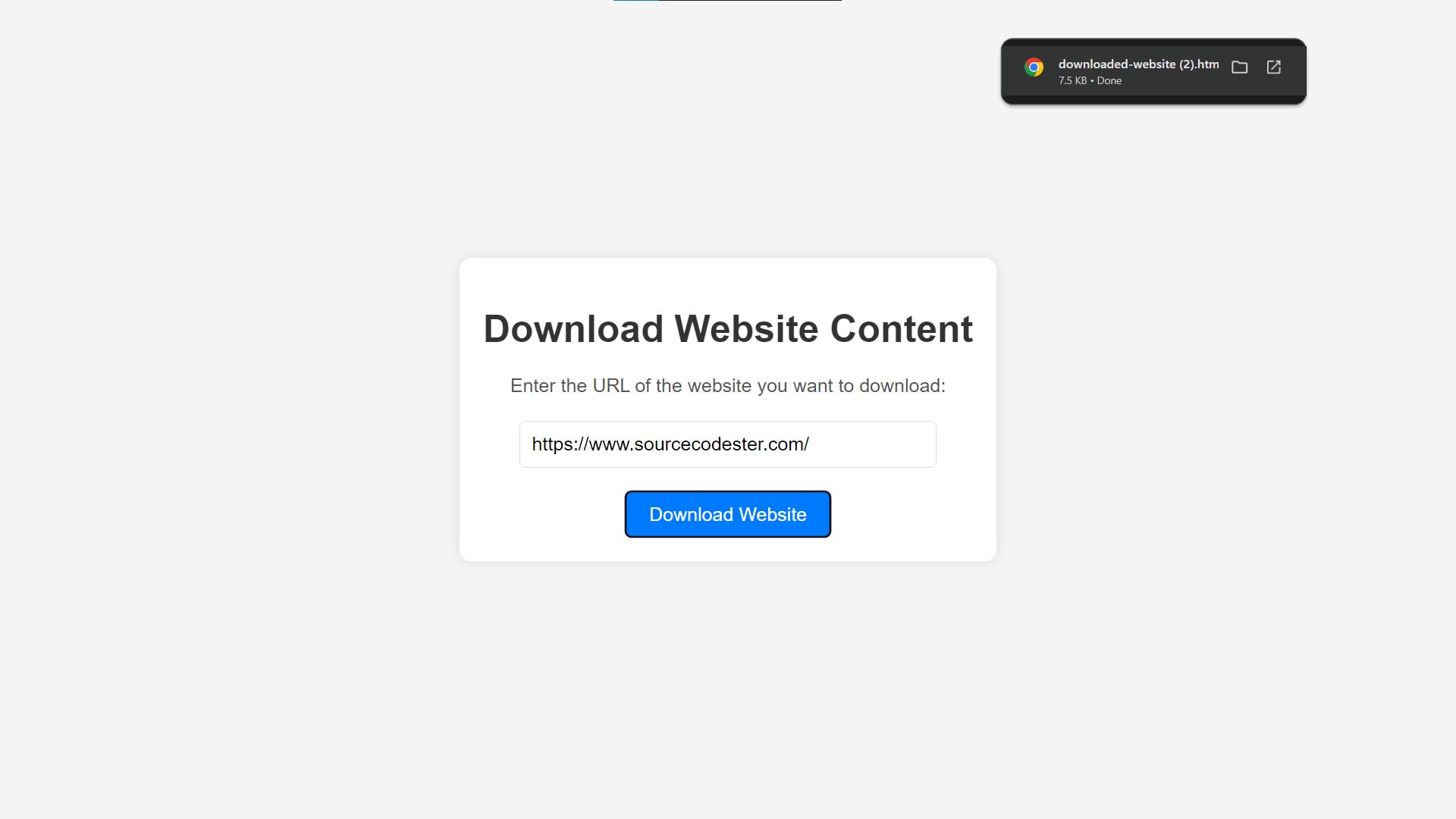Click the blue filled portion of progress bar
The width and height of the screenshot is (1456, 819).
(x=635, y=1)
